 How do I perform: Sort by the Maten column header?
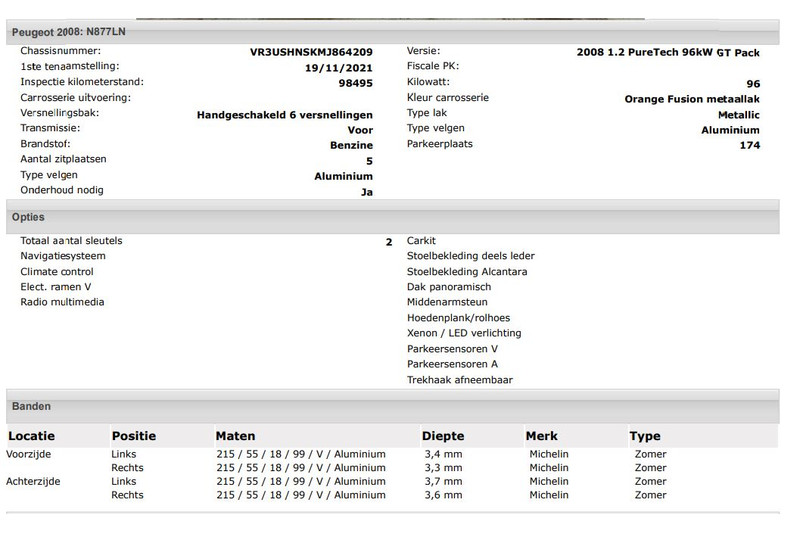[x=235, y=436]
